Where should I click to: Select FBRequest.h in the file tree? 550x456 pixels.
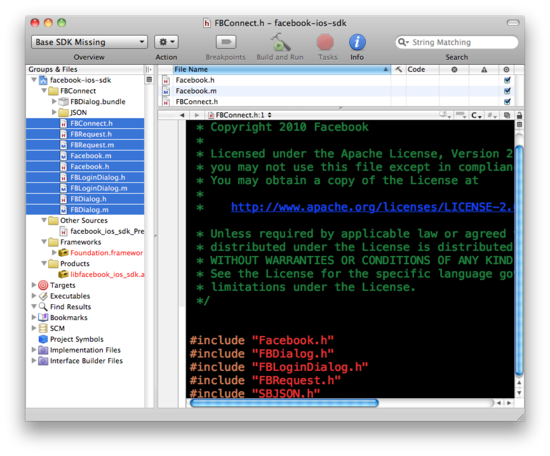pyautogui.click(x=85, y=134)
